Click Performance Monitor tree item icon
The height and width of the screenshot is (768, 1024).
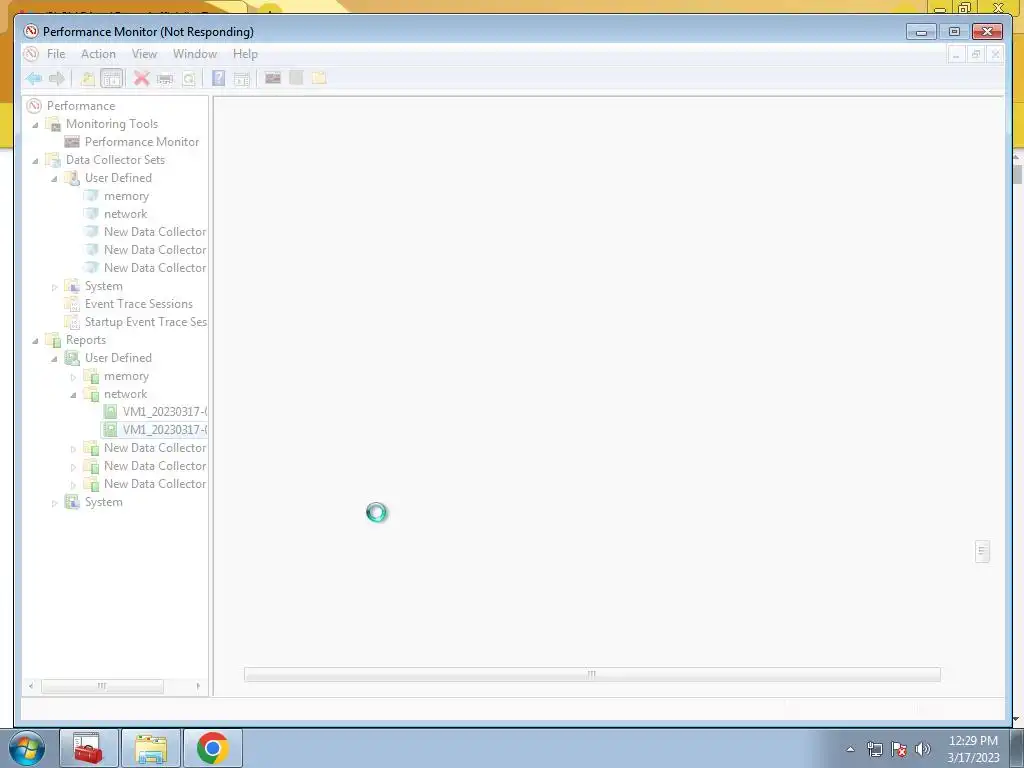72,142
